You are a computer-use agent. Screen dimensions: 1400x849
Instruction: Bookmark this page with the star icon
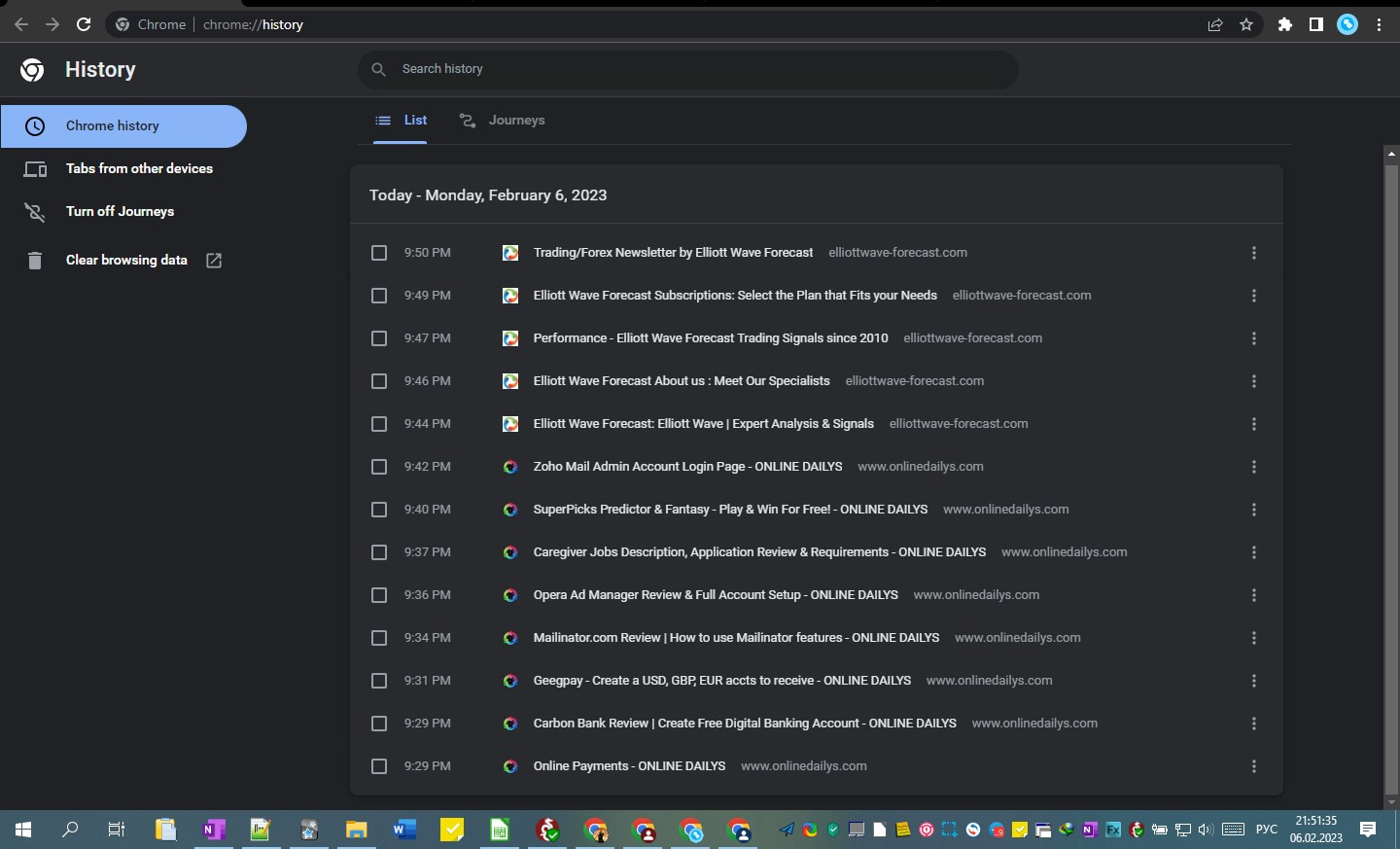tap(1246, 24)
